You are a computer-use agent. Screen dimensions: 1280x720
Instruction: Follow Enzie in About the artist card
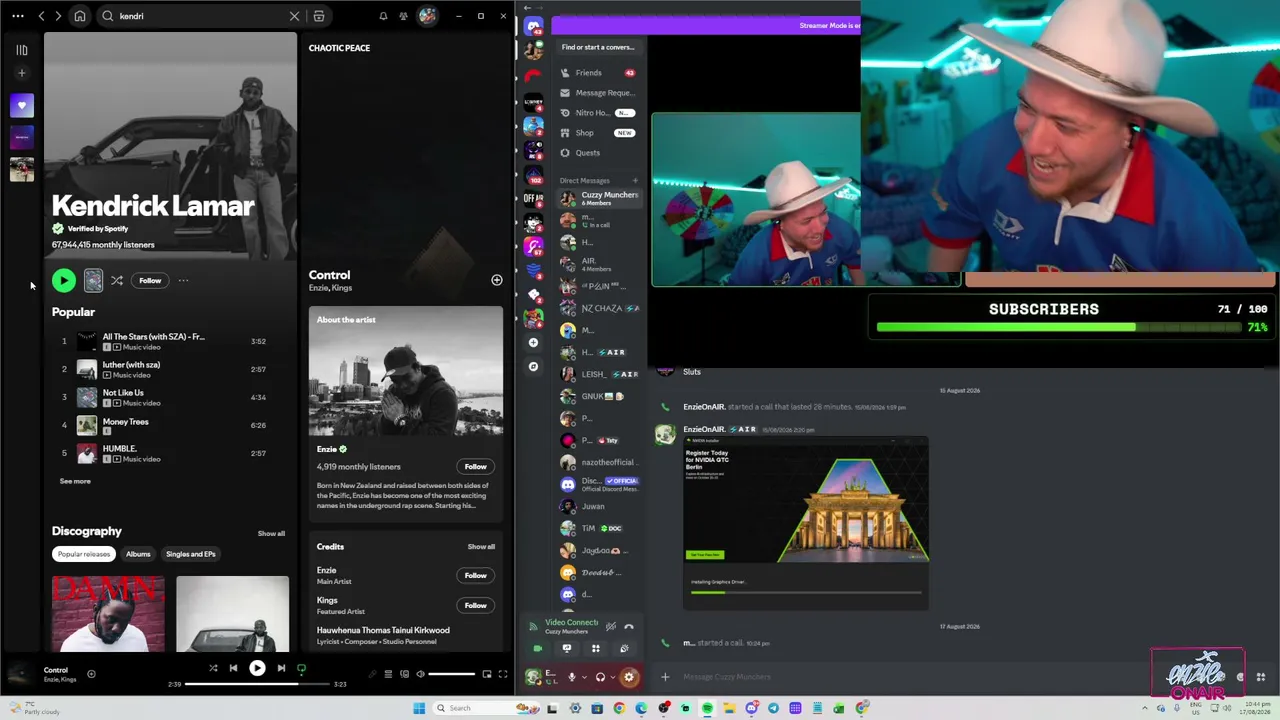475,466
